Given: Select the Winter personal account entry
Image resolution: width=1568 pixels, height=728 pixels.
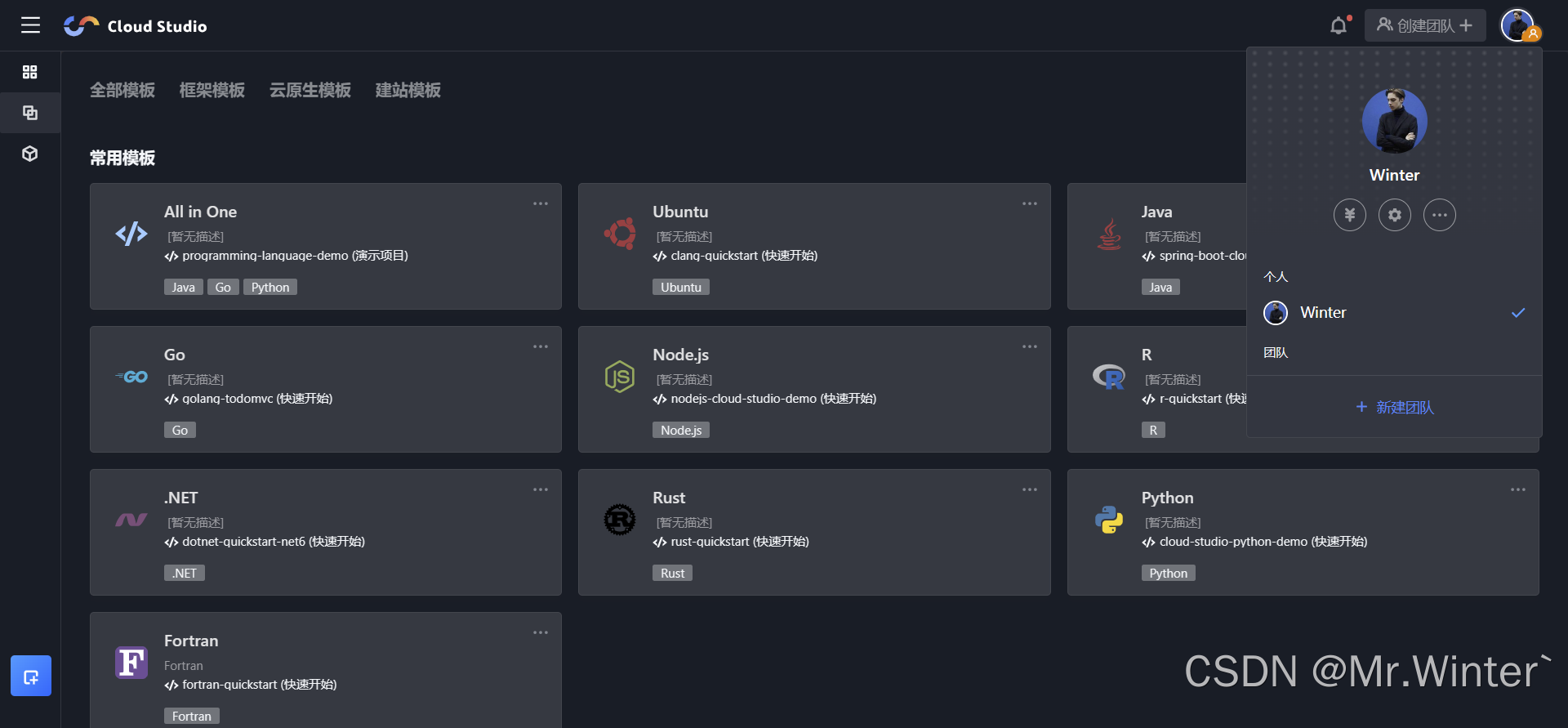Looking at the screenshot, I should click(x=1395, y=312).
